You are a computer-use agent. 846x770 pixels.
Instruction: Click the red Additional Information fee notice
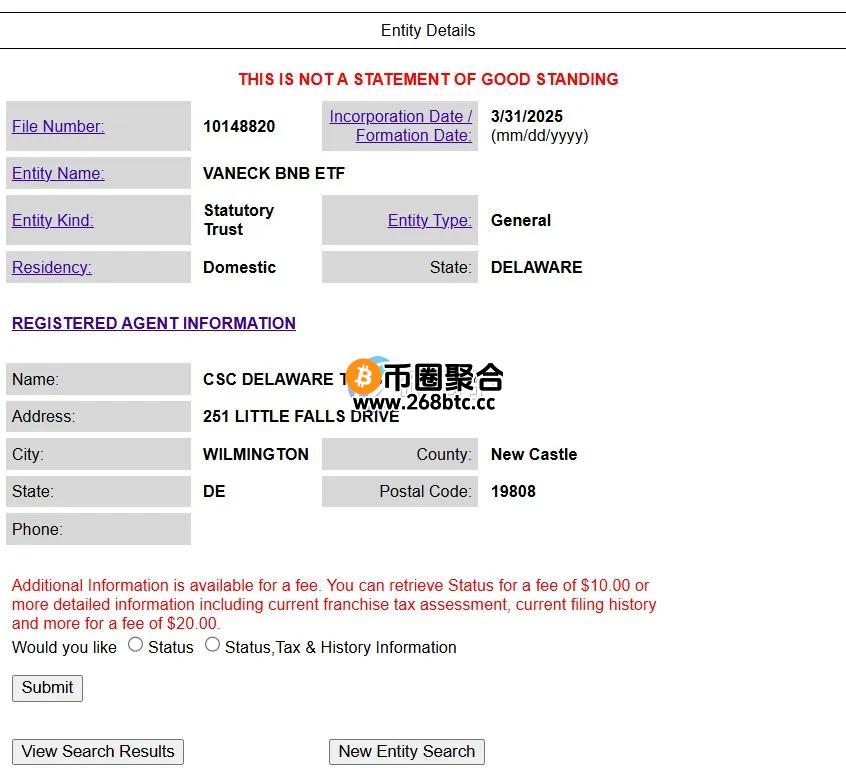click(334, 604)
